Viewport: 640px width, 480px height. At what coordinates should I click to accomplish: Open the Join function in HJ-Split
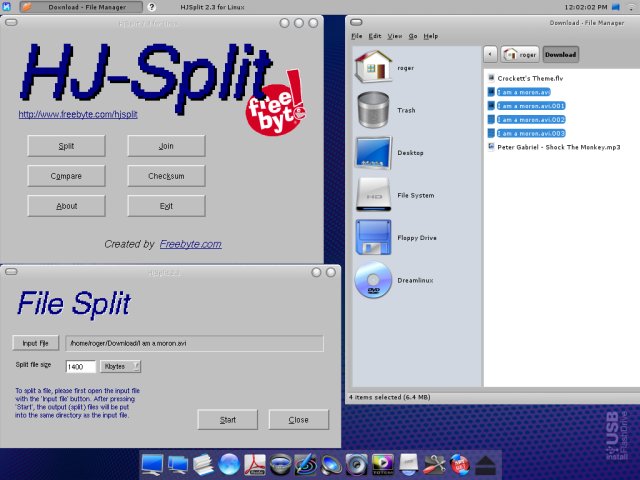pyautogui.click(x=166, y=146)
